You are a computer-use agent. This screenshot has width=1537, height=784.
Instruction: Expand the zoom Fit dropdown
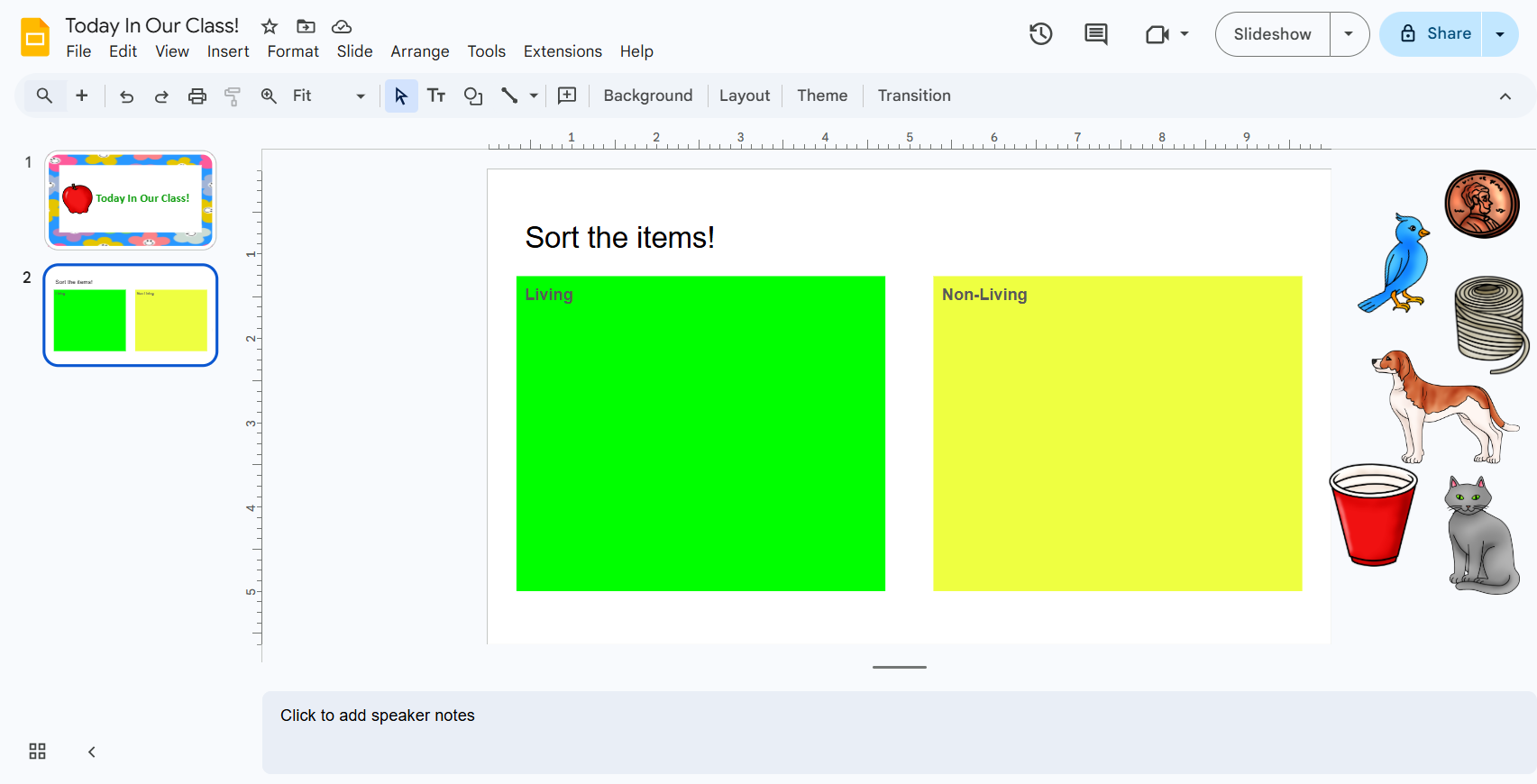360,96
